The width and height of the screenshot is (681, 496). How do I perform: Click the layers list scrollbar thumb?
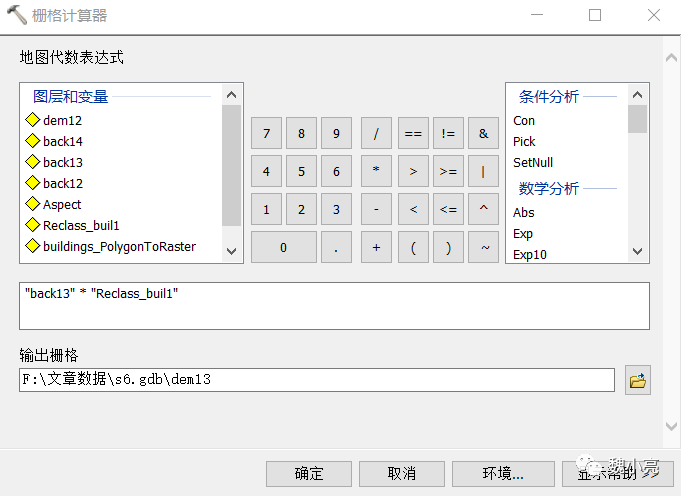point(231,165)
